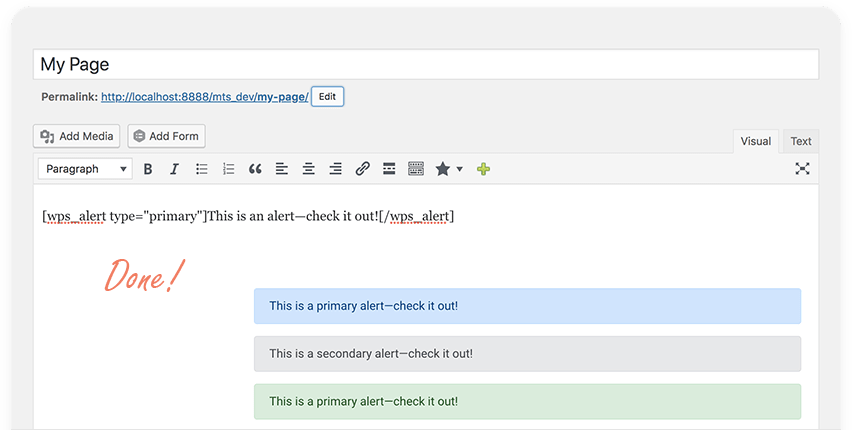
Task: Apply italic formatting
Action: (x=174, y=169)
